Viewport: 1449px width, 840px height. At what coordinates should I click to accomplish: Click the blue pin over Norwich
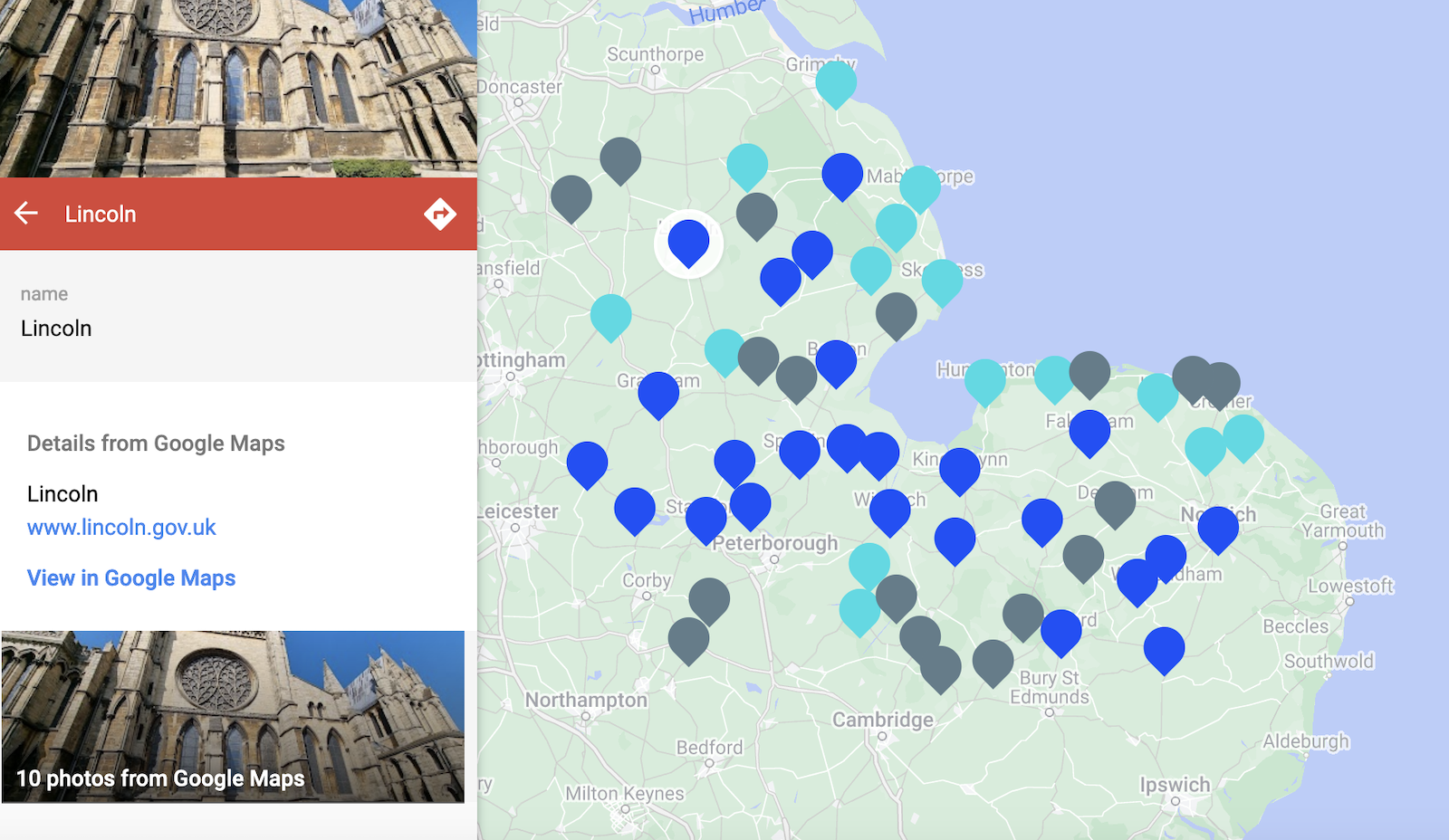point(1218,527)
